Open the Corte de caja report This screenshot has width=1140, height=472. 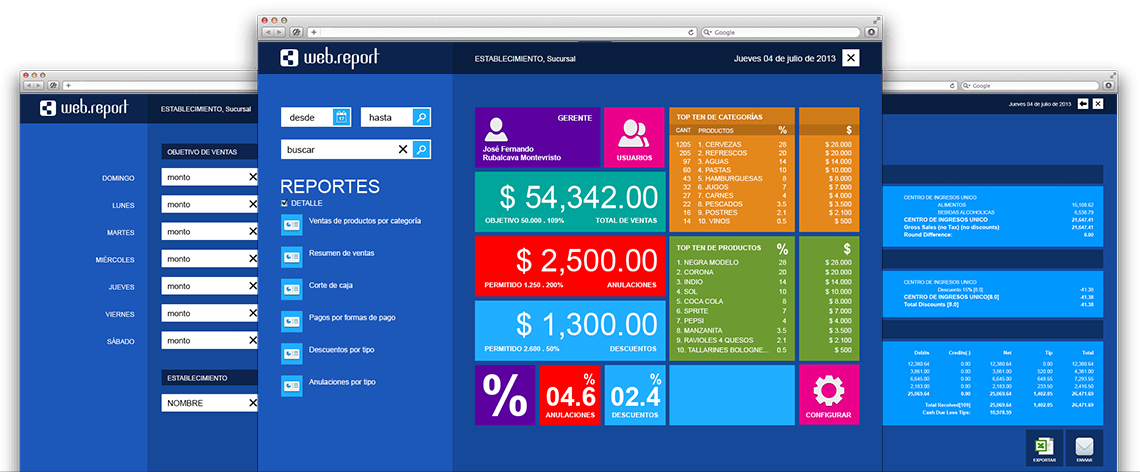coord(330,286)
